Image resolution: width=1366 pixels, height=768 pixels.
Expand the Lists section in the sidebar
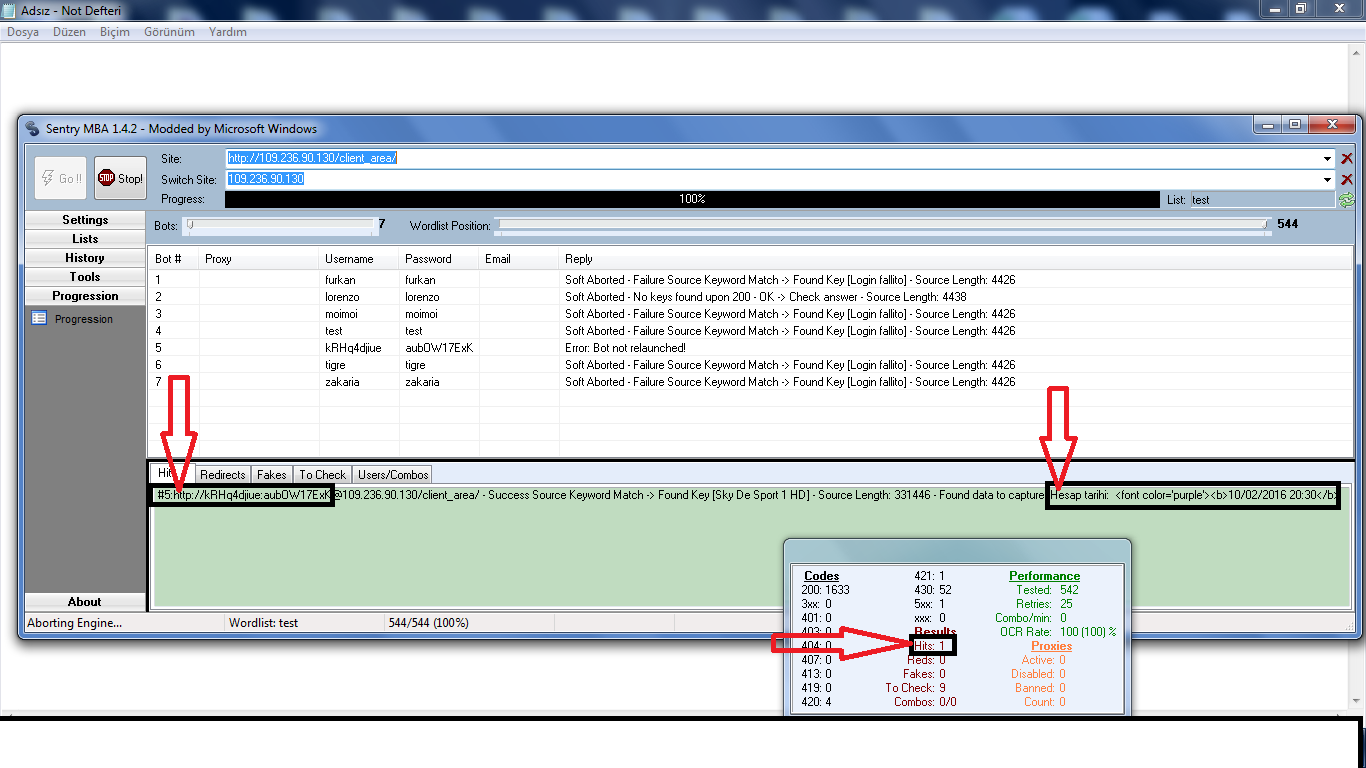click(85, 239)
